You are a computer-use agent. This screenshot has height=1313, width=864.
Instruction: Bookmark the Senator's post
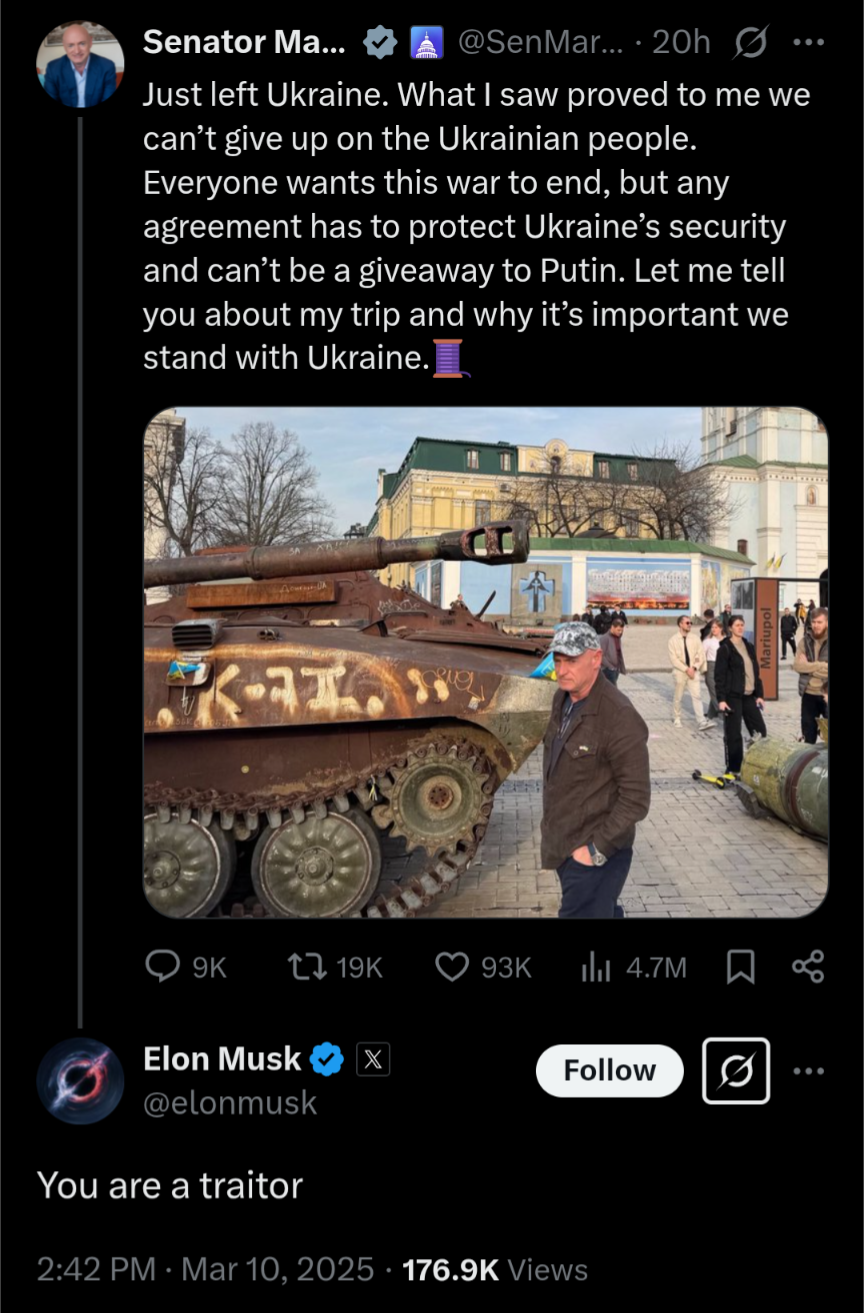740,967
